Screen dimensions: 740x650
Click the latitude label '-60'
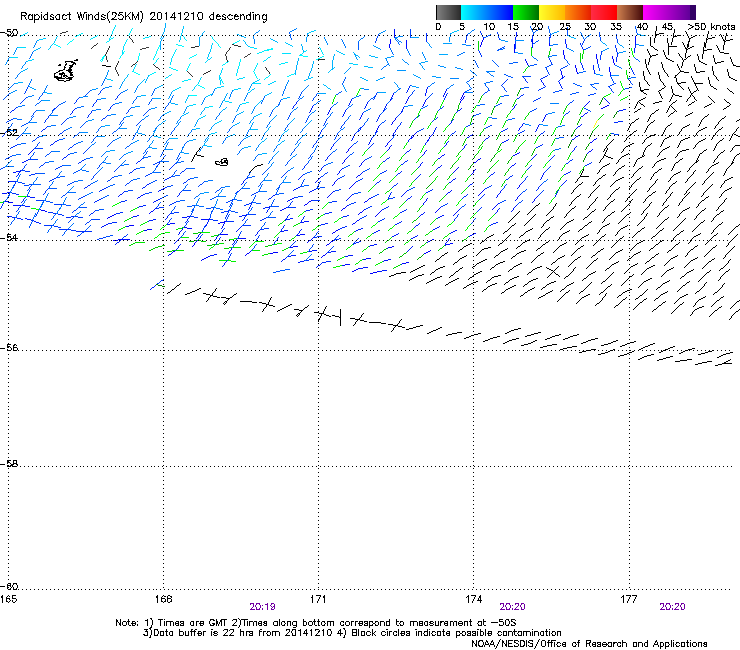[9, 586]
